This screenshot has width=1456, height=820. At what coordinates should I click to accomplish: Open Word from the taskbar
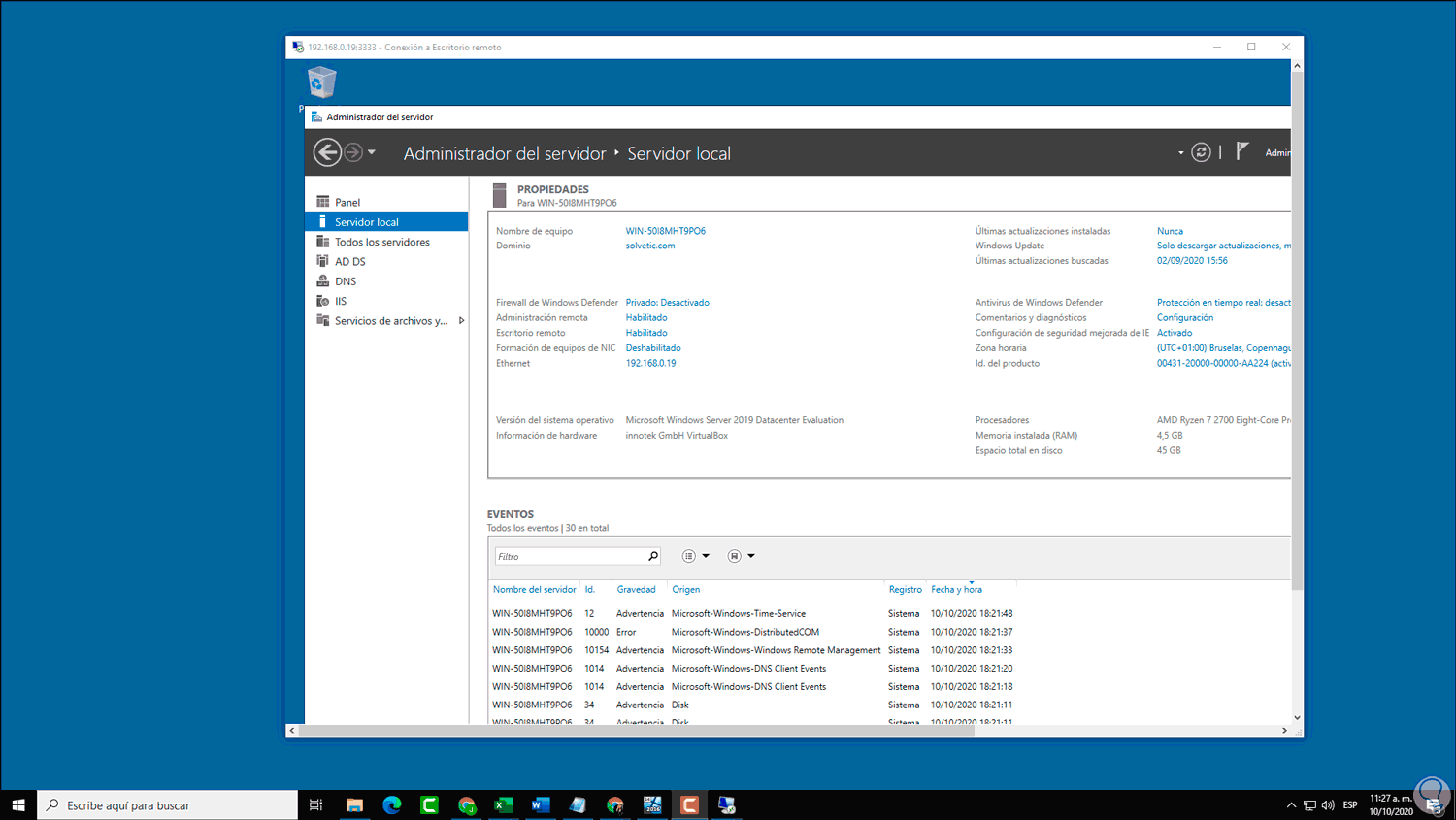click(541, 805)
